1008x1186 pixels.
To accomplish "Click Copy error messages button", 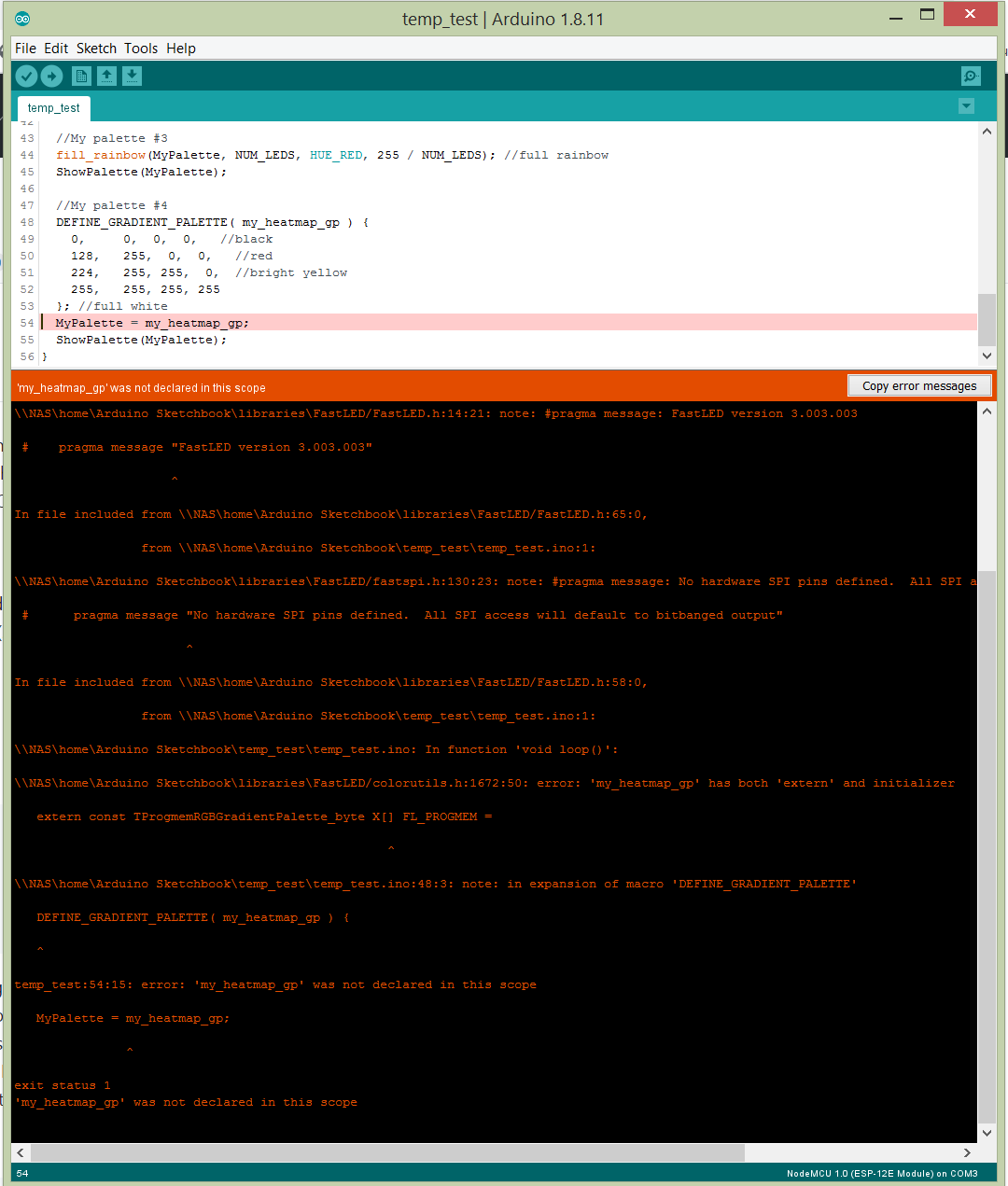I will (919, 386).
